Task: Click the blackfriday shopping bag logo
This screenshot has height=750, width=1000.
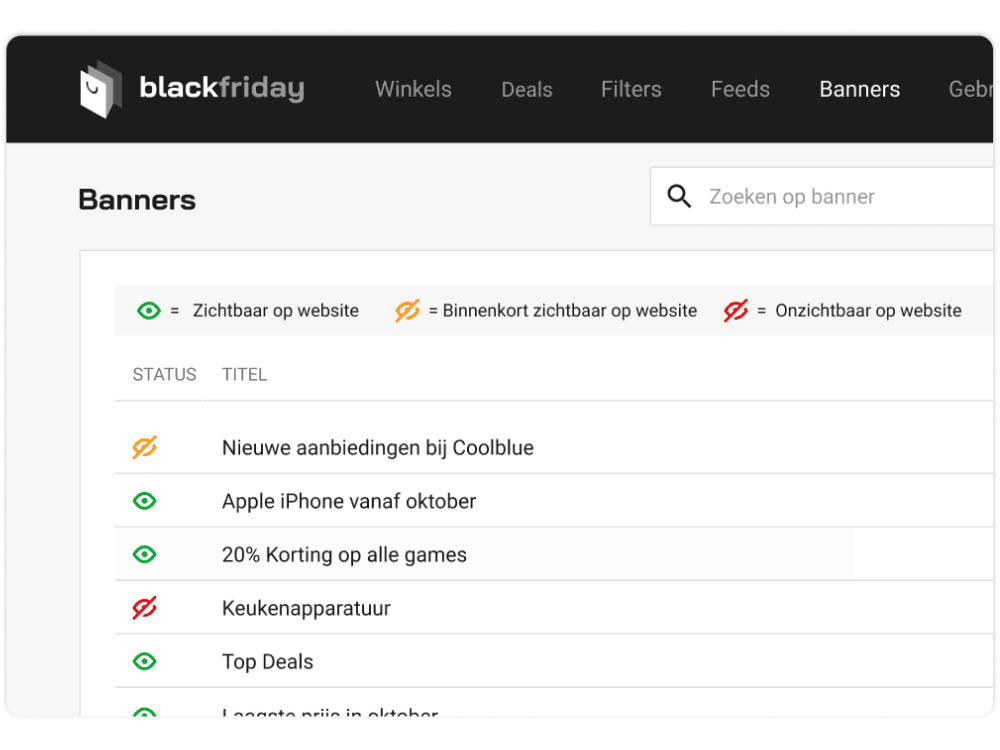Action: click(x=101, y=89)
